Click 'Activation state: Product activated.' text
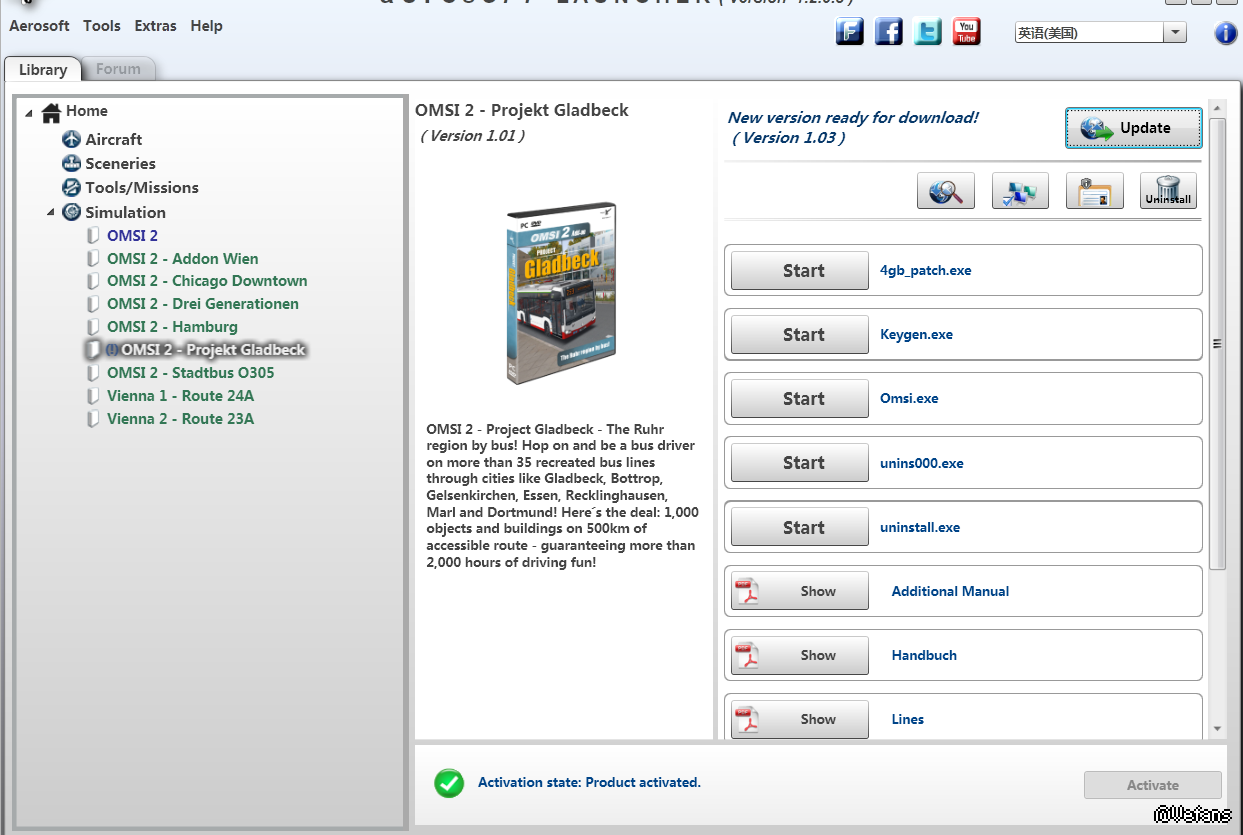The image size is (1243, 835). pyautogui.click(x=589, y=782)
